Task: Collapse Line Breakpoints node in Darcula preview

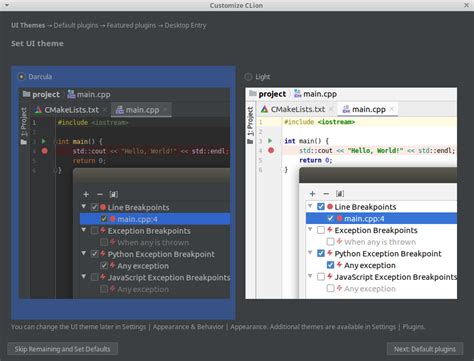Action: point(84,207)
